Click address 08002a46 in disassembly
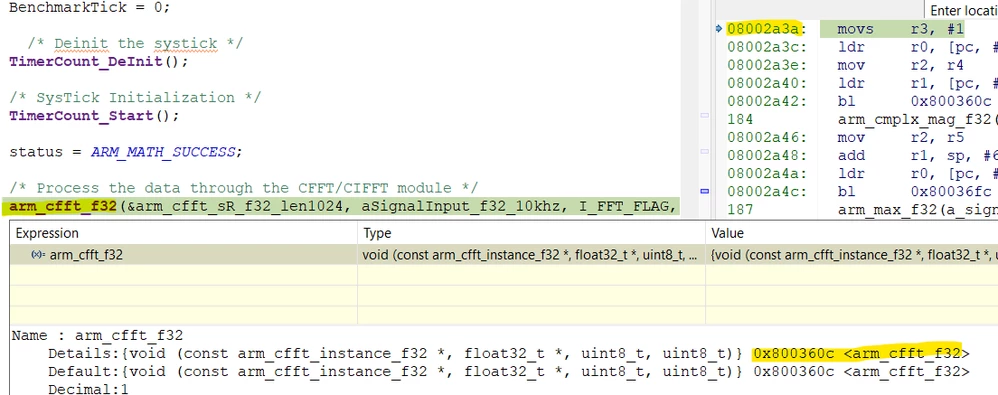This screenshot has height=395, width=998. coord(766,137)
